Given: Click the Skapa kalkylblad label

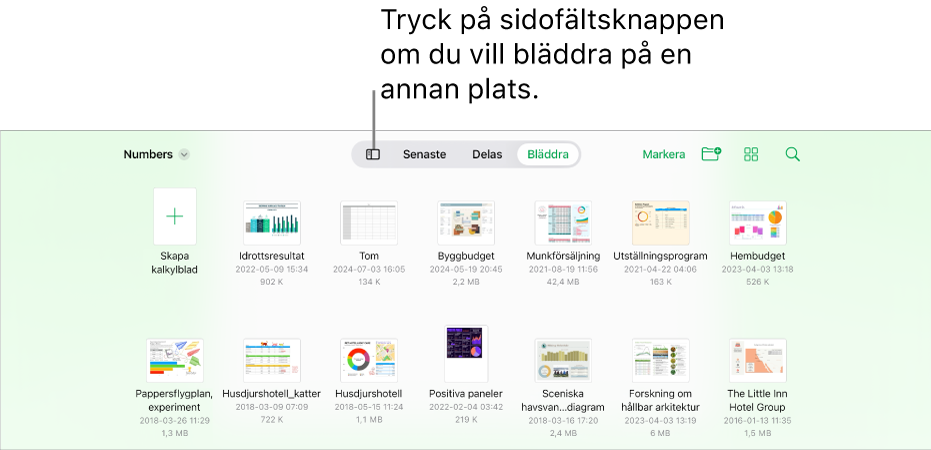Looking at the screenshot, I should point(175,263).
